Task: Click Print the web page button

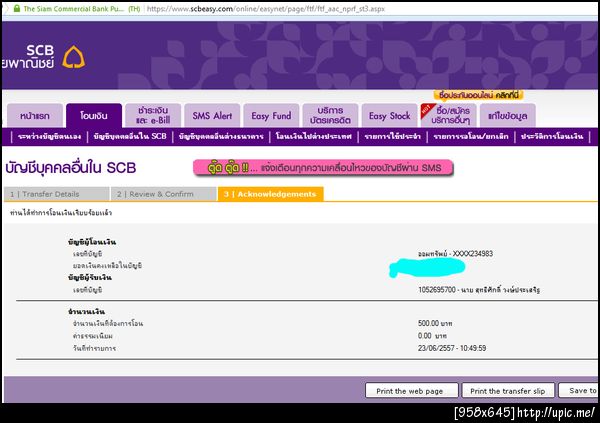Action: click(411, 391)
